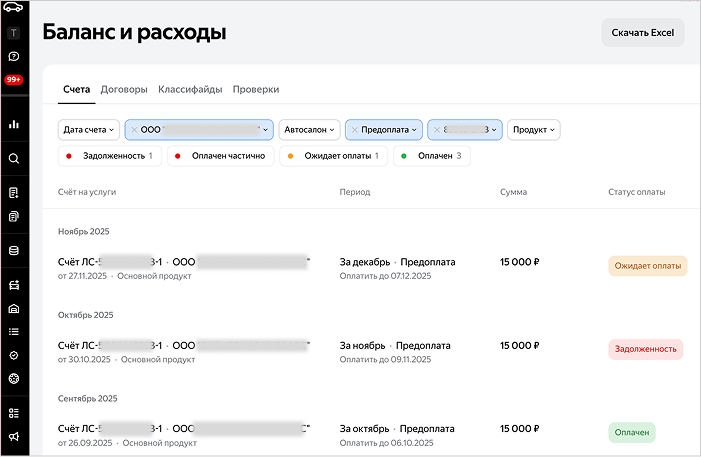
Task: Open the coins balance icon in sidebar
Action: click(x=14, y=250)
